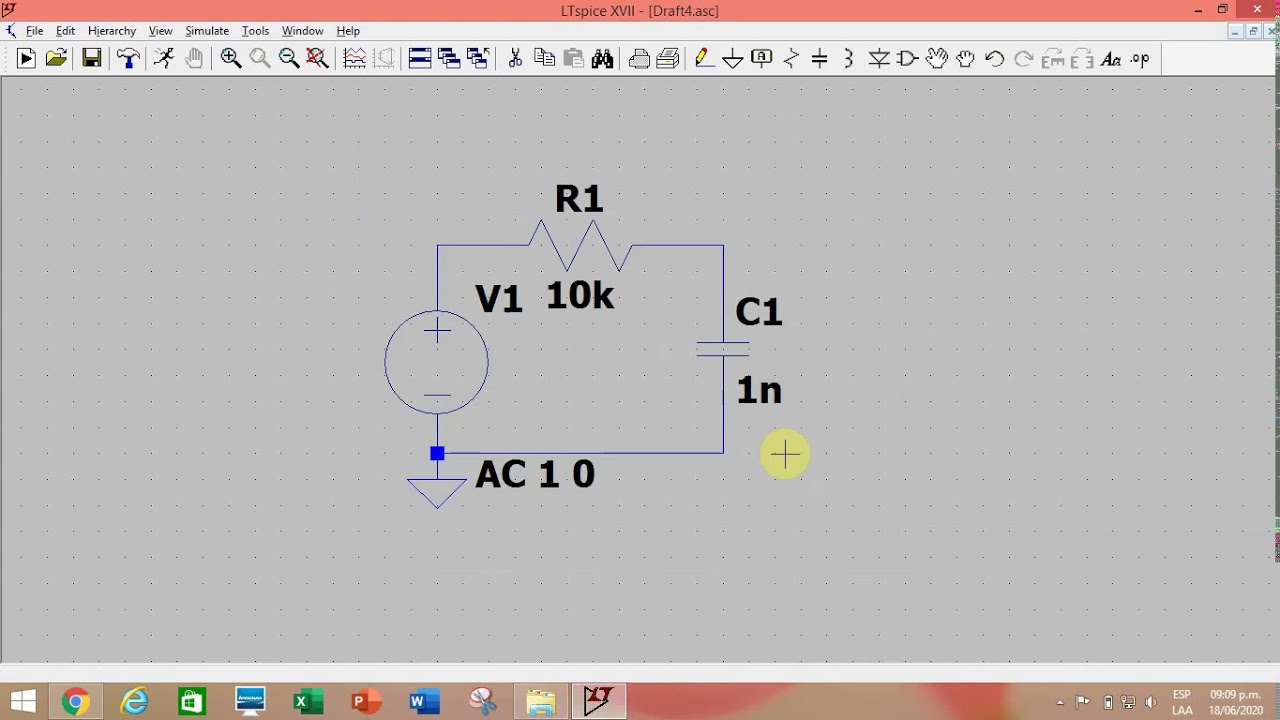The width and height of the screenshot is (1280, 720).
Task: Click the 1n capacitor value text
Action: click(x=759, y=390)
